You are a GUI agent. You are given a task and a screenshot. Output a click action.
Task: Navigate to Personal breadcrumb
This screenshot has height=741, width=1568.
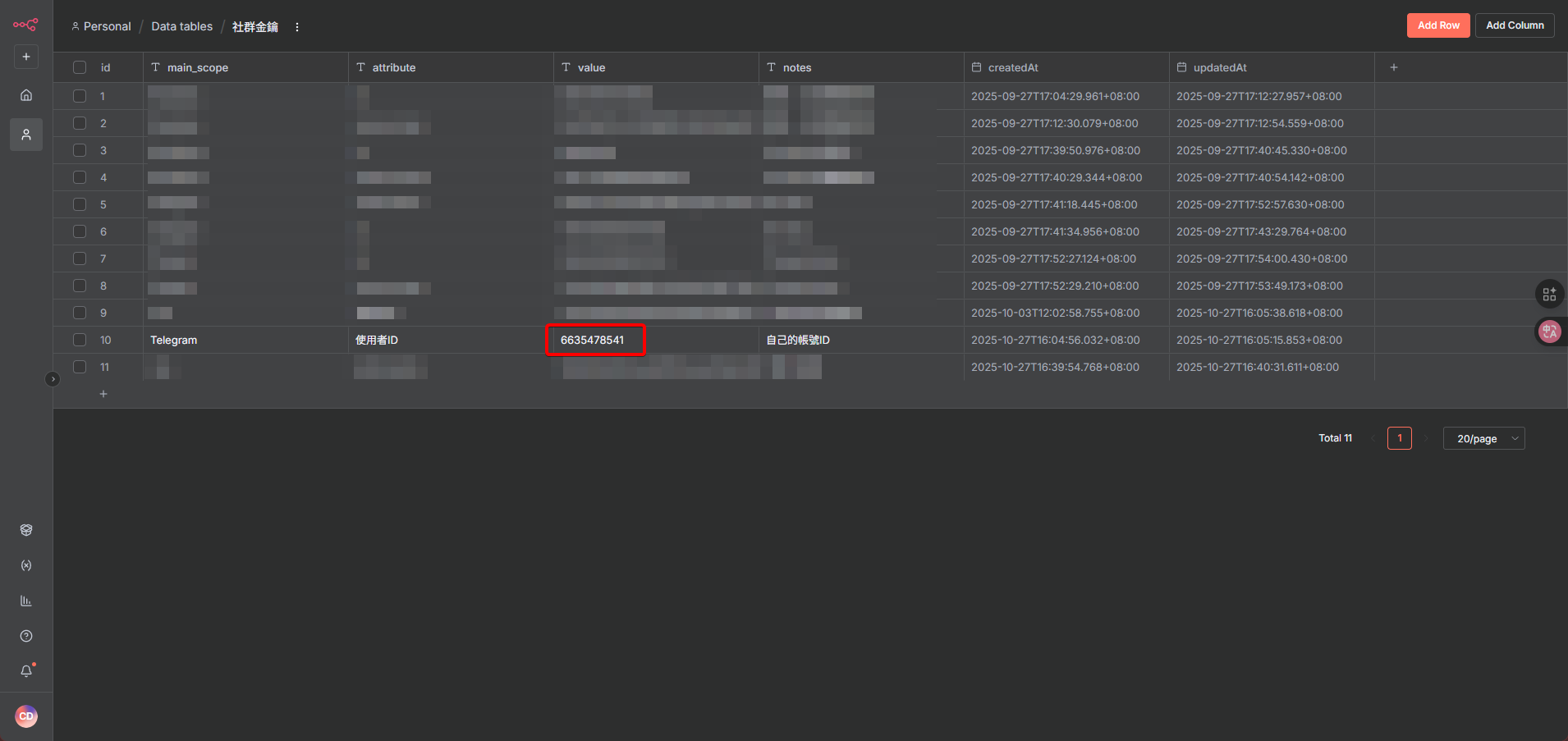[107, 26]
